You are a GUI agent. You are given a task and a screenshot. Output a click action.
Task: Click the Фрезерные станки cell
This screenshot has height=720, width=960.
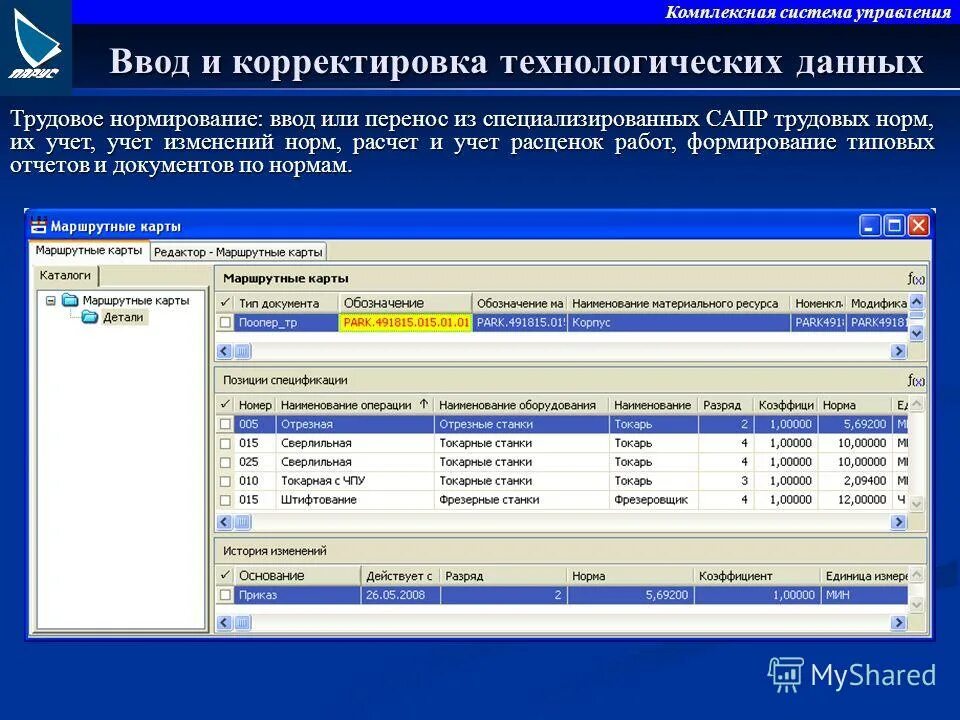click(x=521, y=500)
